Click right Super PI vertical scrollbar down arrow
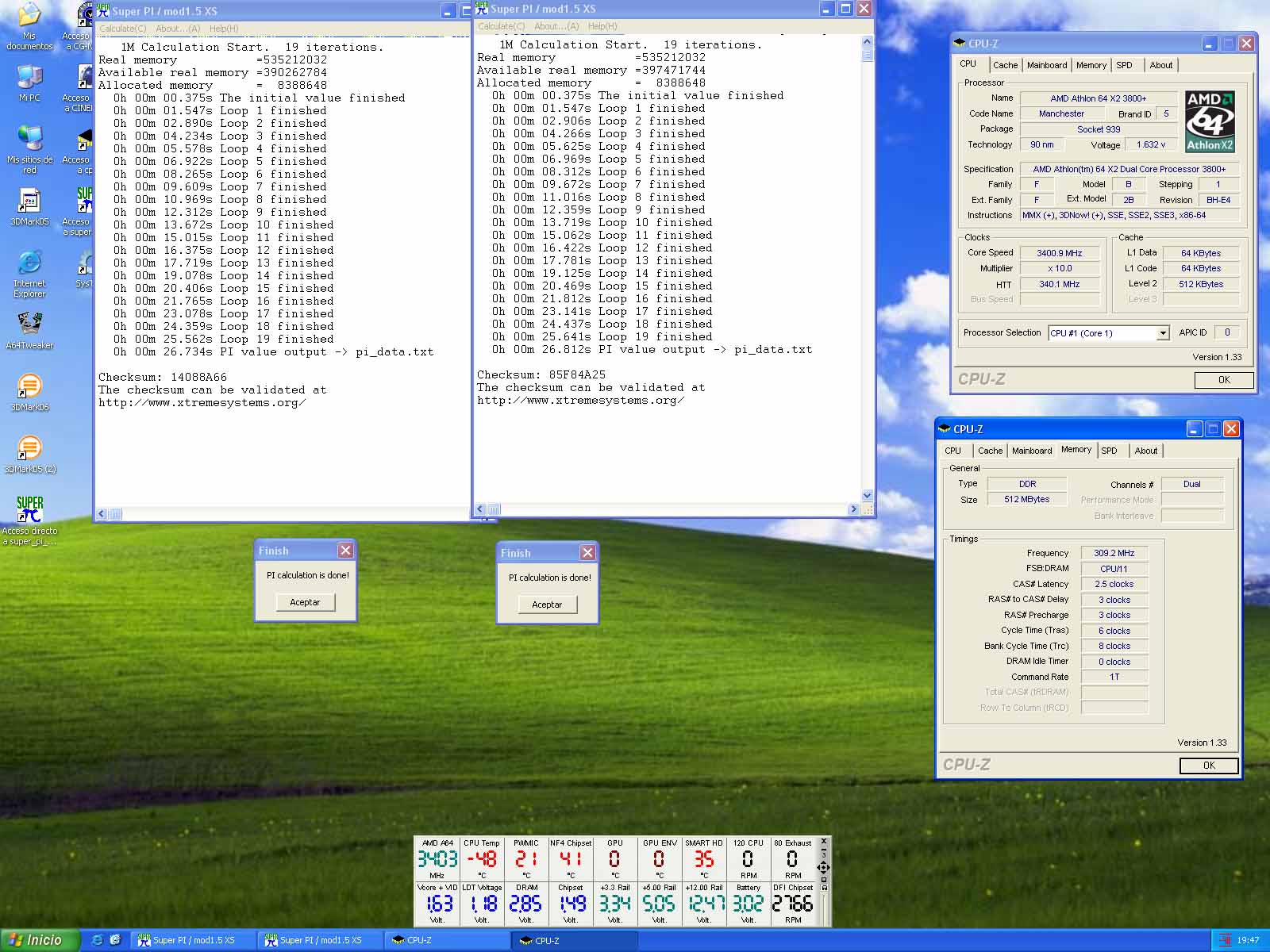The width and height of the screenshot is (1270, 952). [x=867, y=495]
